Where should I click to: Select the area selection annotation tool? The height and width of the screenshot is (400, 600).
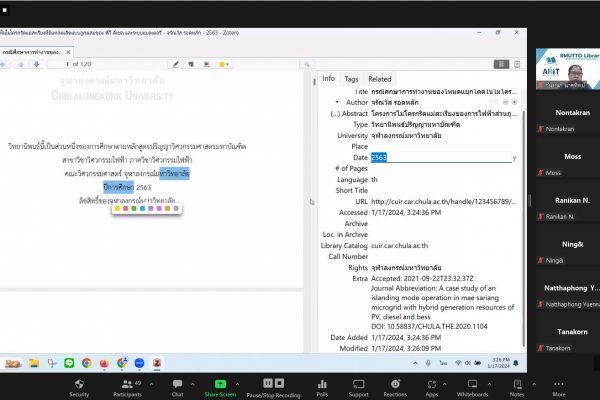(206, 64)
